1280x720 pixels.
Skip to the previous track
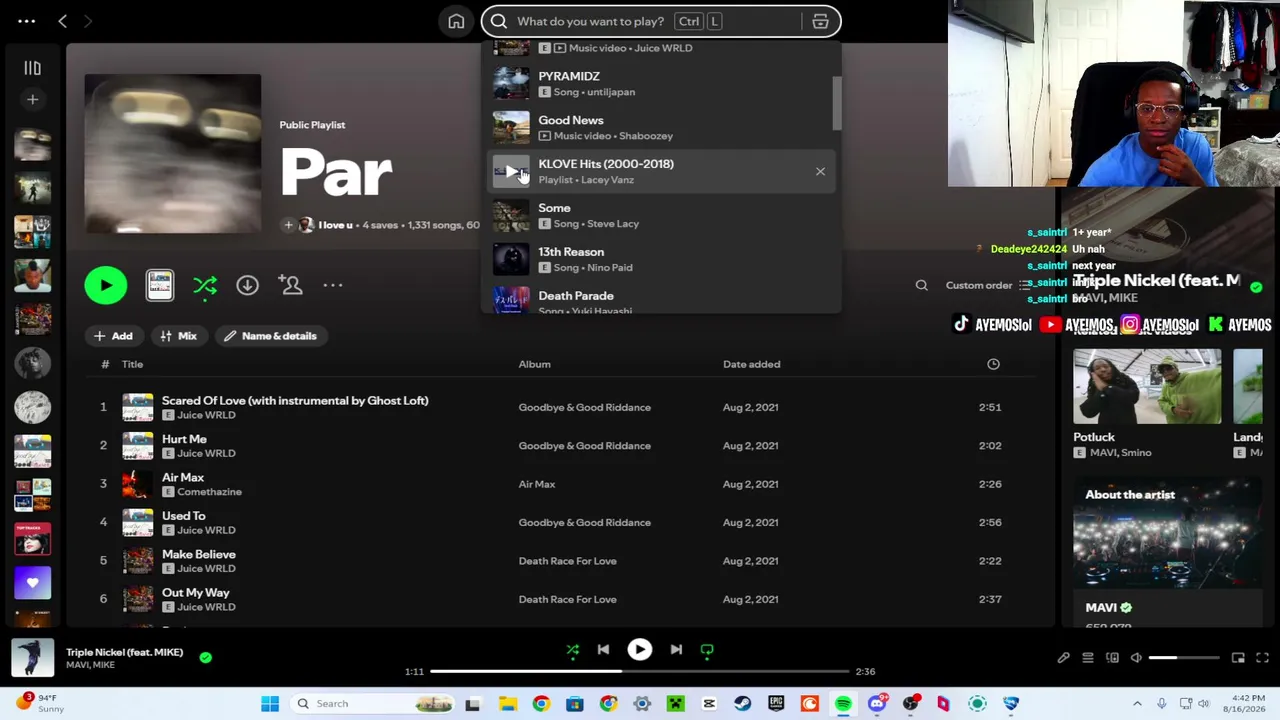[603, 650]
